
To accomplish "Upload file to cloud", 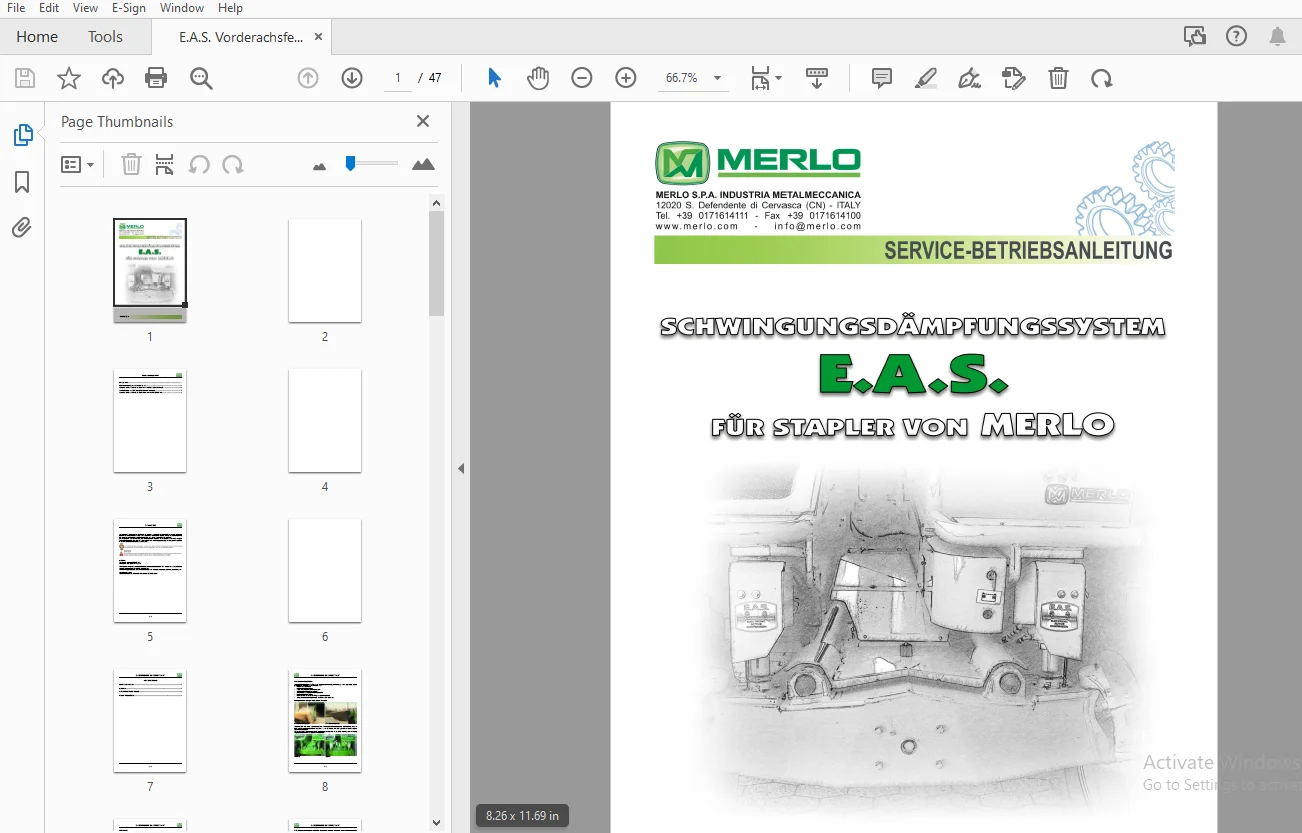I will coord(113,78).
